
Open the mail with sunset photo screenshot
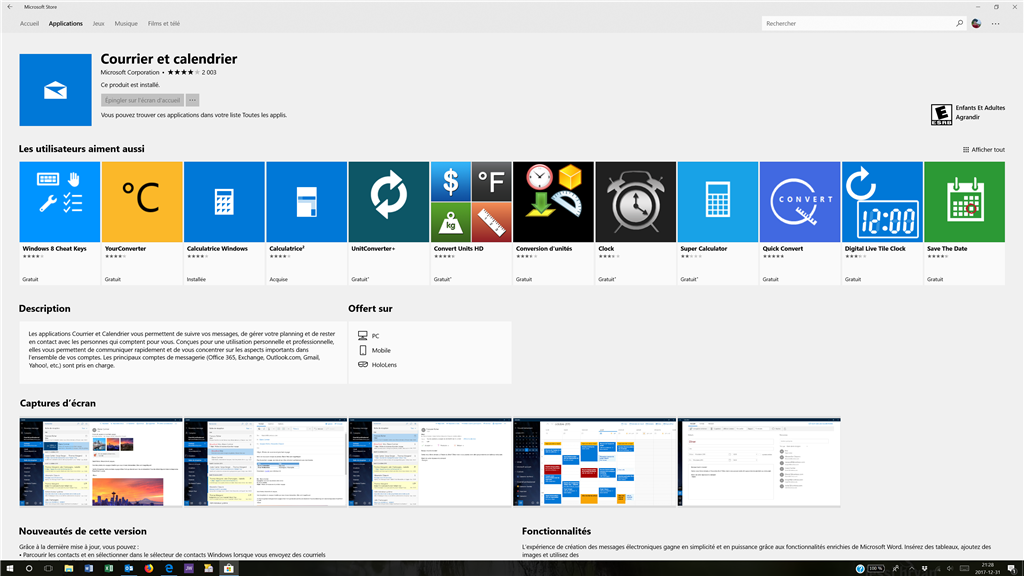[x=101, y=462]
